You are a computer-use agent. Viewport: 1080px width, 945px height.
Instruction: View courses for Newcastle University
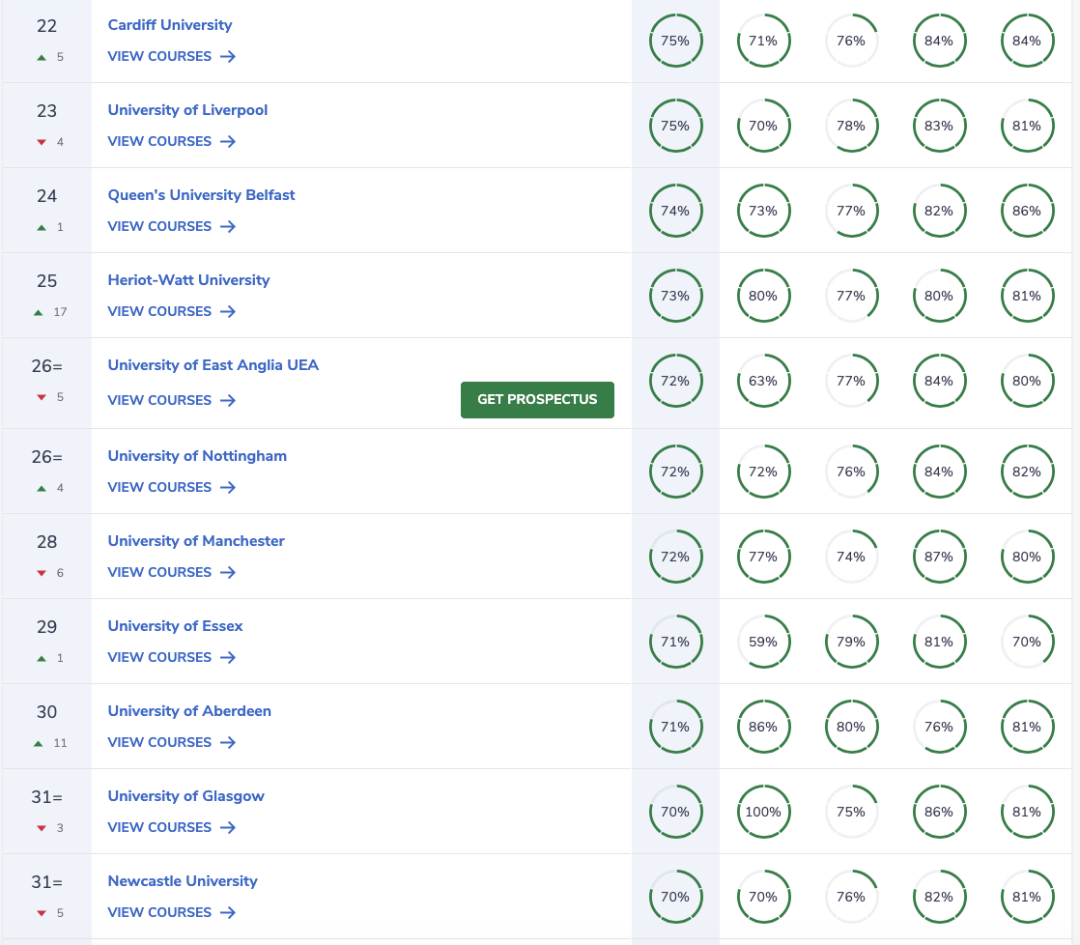click(172, 913)
